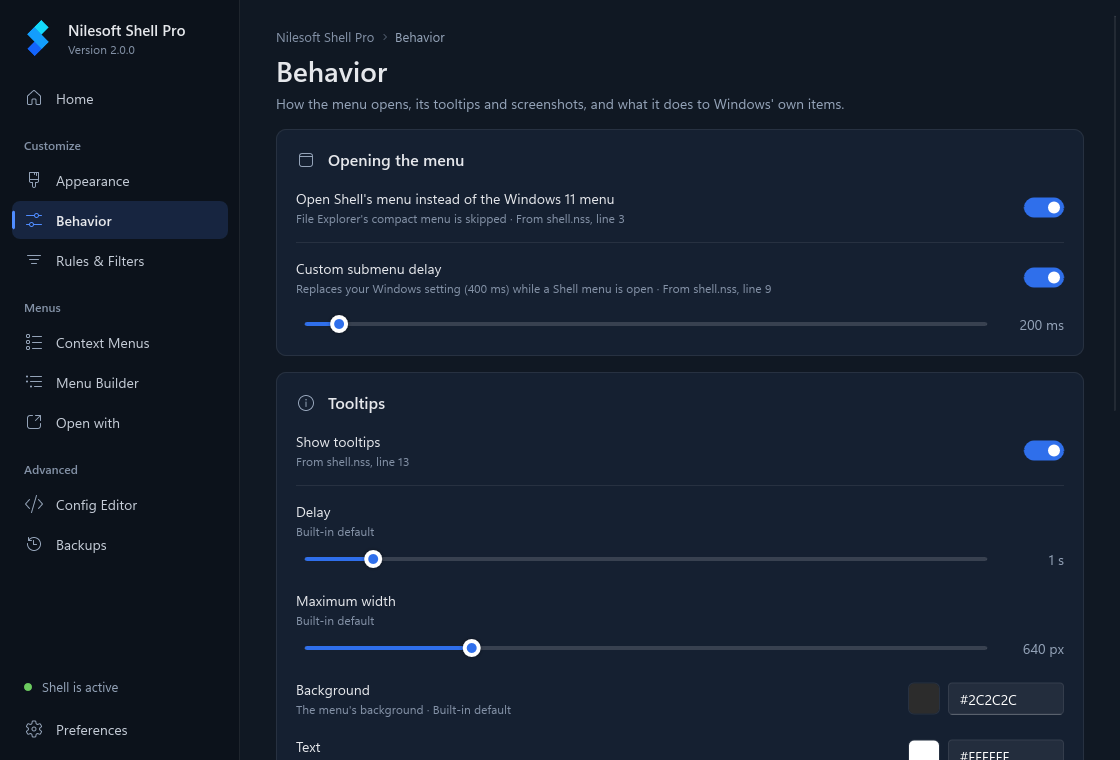Turn off the Show tooltips switch

(x=1044, y=451)
